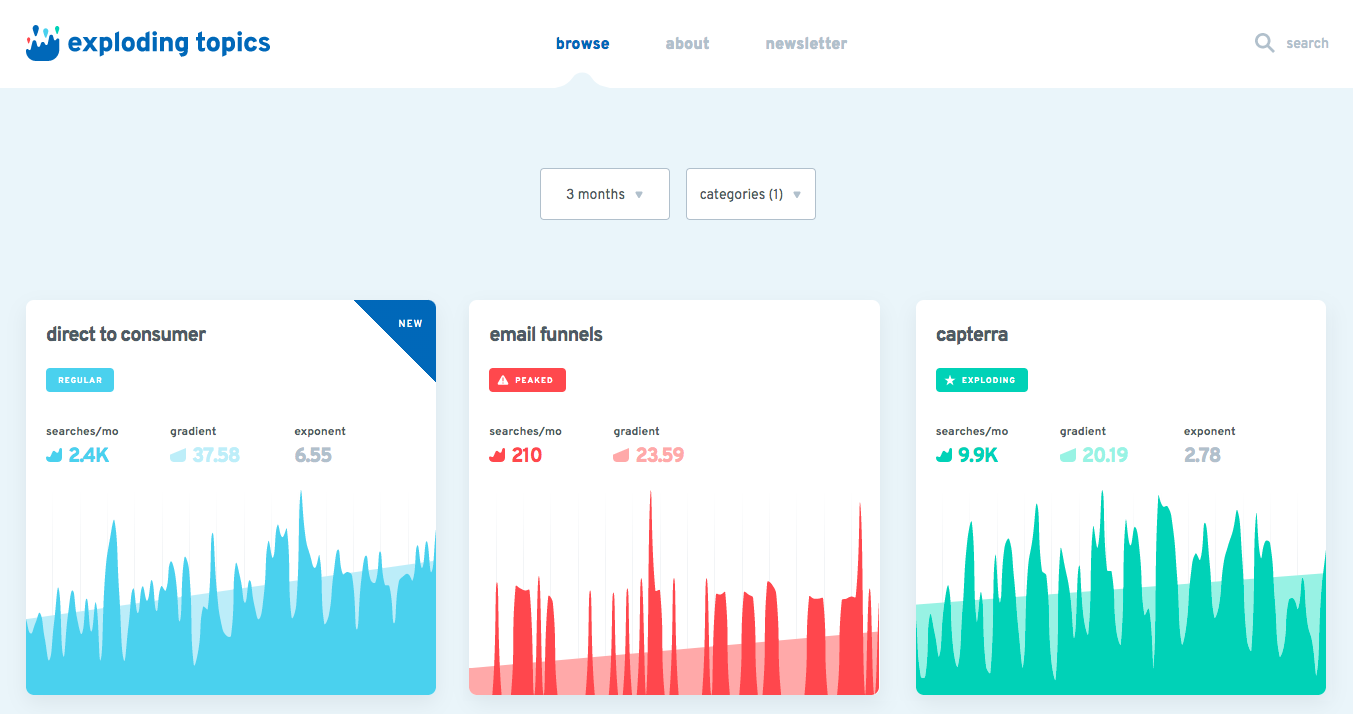Click the 9.9K searches value
The width and height of the screenshot is (1353, 714).
pos(979,456)
